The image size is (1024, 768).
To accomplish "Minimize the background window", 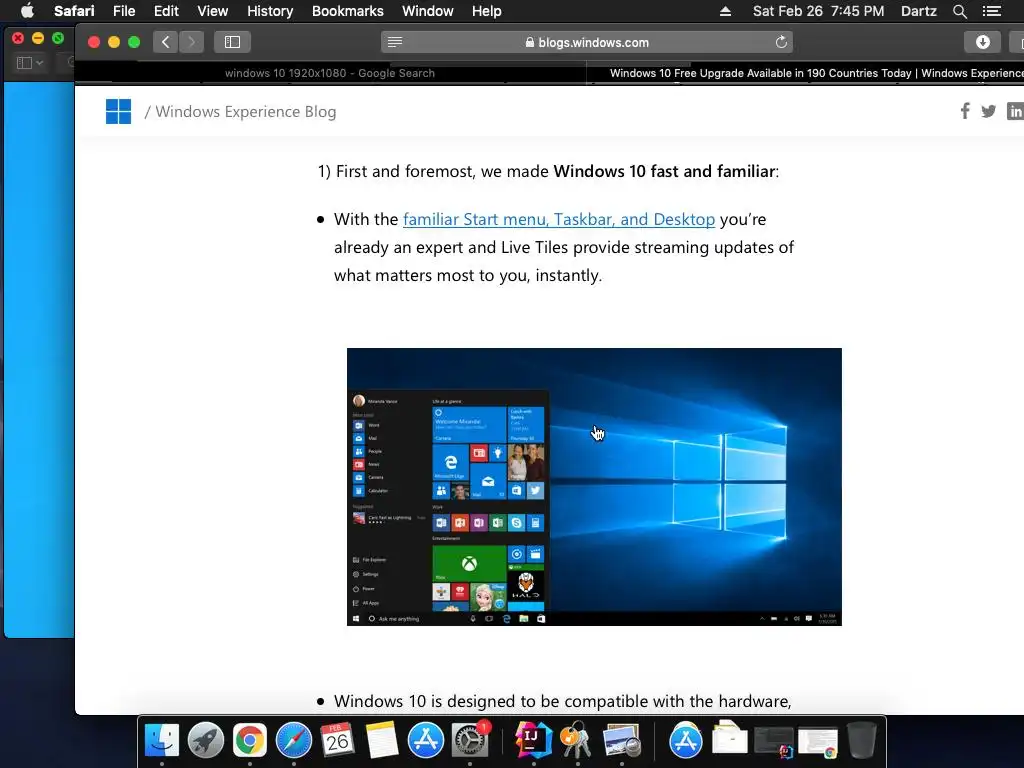I will (x=38, y=38).
